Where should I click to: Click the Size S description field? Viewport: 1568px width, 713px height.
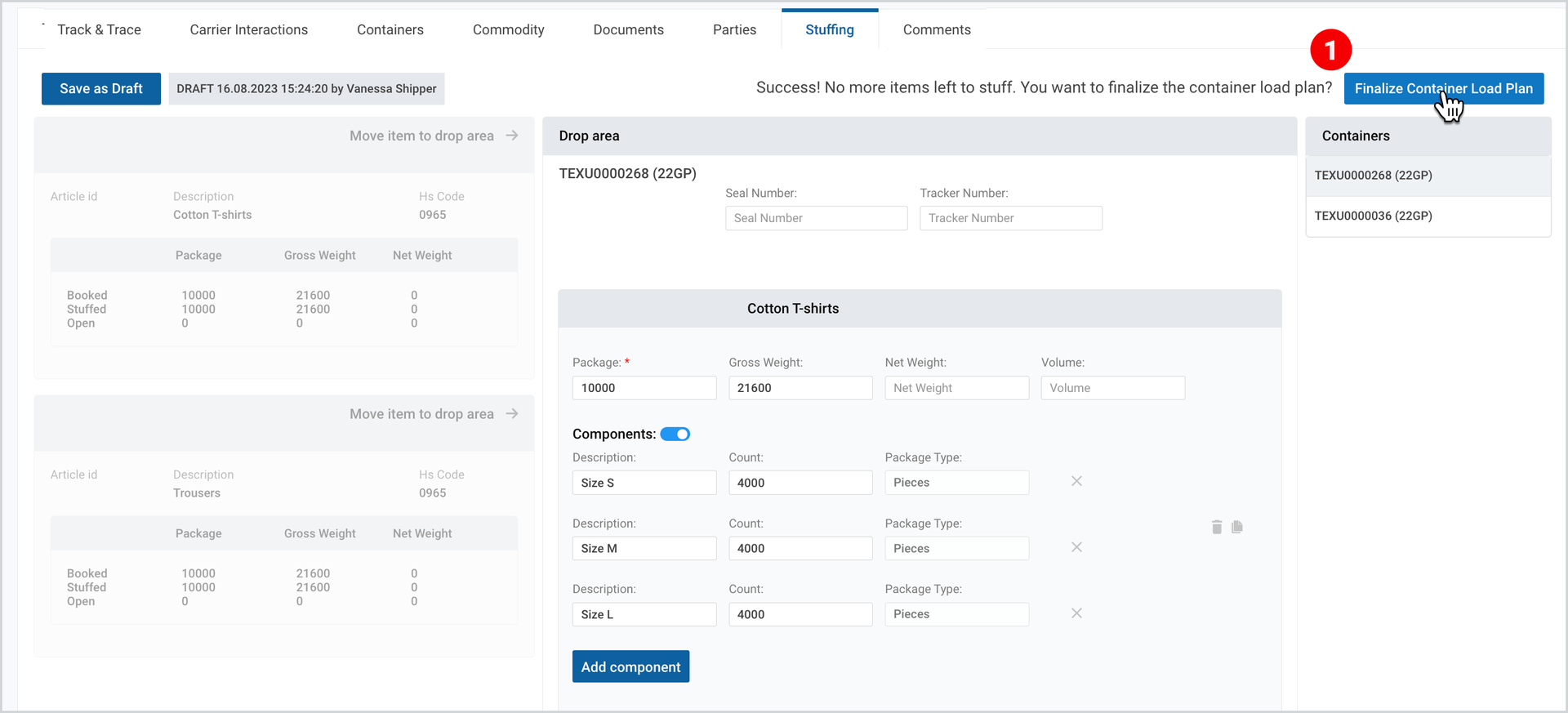point(644,483)
